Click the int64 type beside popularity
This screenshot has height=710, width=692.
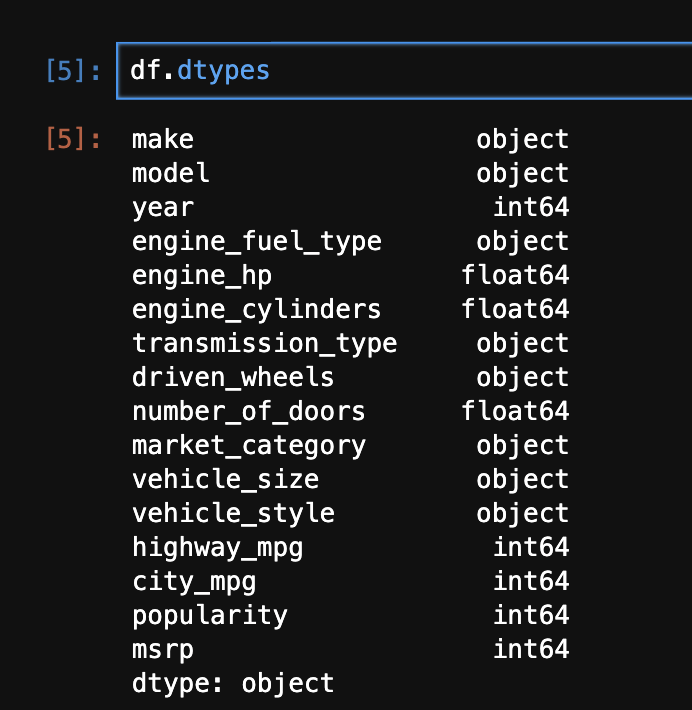click(x=530, y=615)
